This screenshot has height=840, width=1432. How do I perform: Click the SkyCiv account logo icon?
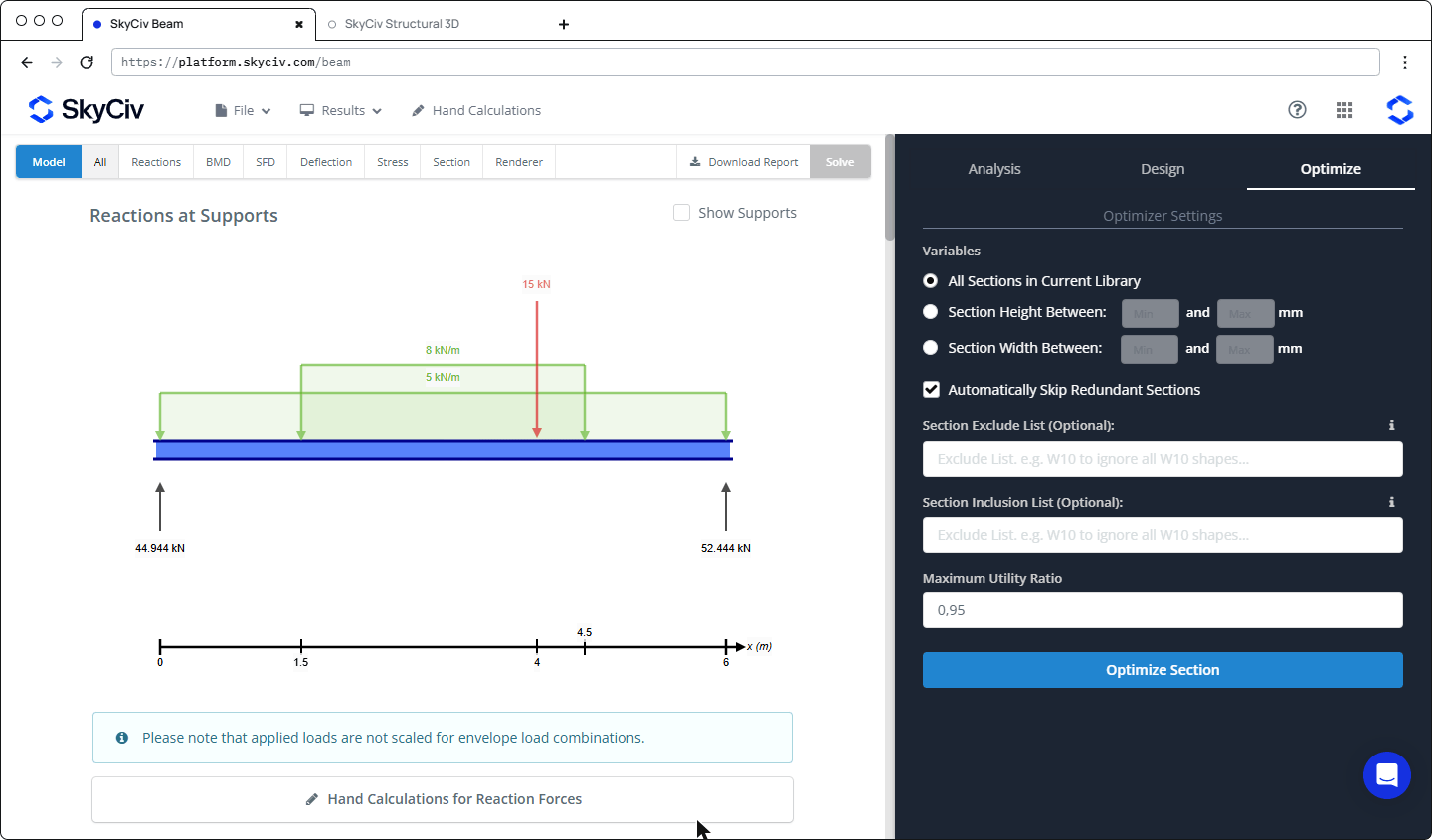coord(1400,110)
